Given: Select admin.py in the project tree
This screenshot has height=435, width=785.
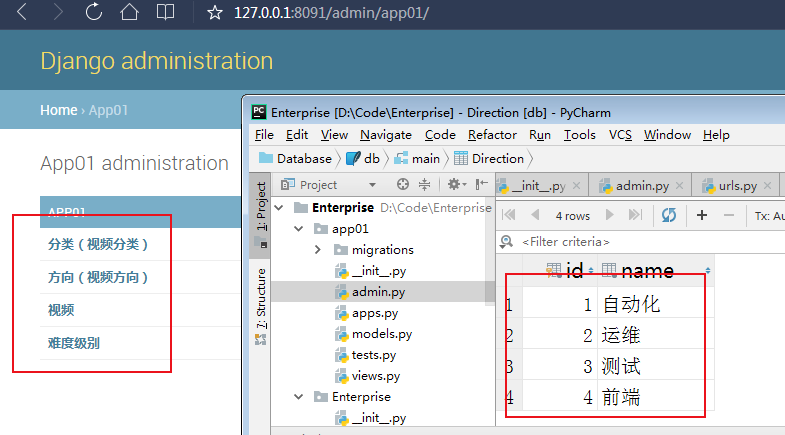Looking at the screenshot, I should (370, 292).
